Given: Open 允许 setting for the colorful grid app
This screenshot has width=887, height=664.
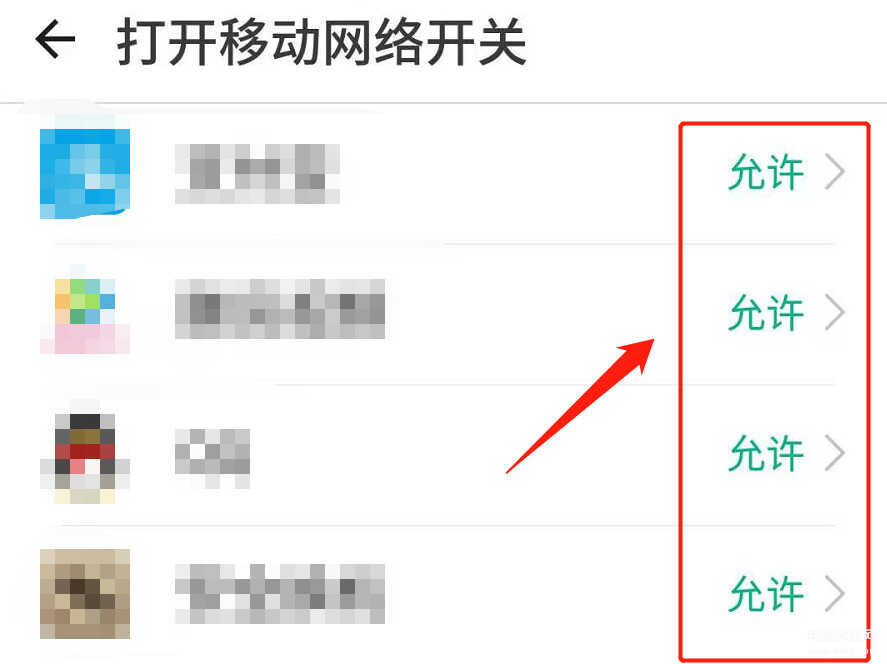Looking at the screenshot, I should coord(766,312).
